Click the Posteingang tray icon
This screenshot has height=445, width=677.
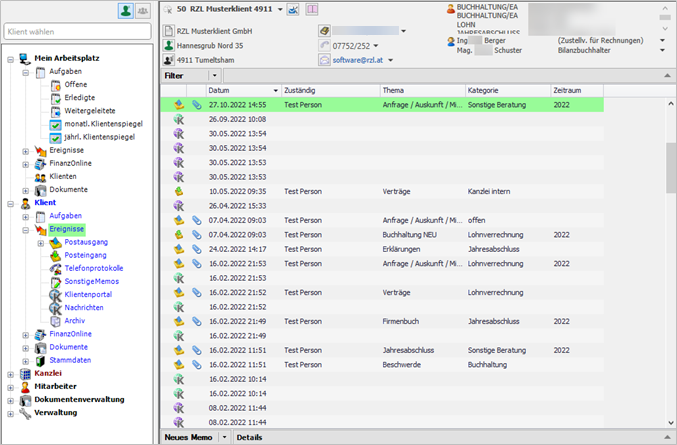[56, 255]
